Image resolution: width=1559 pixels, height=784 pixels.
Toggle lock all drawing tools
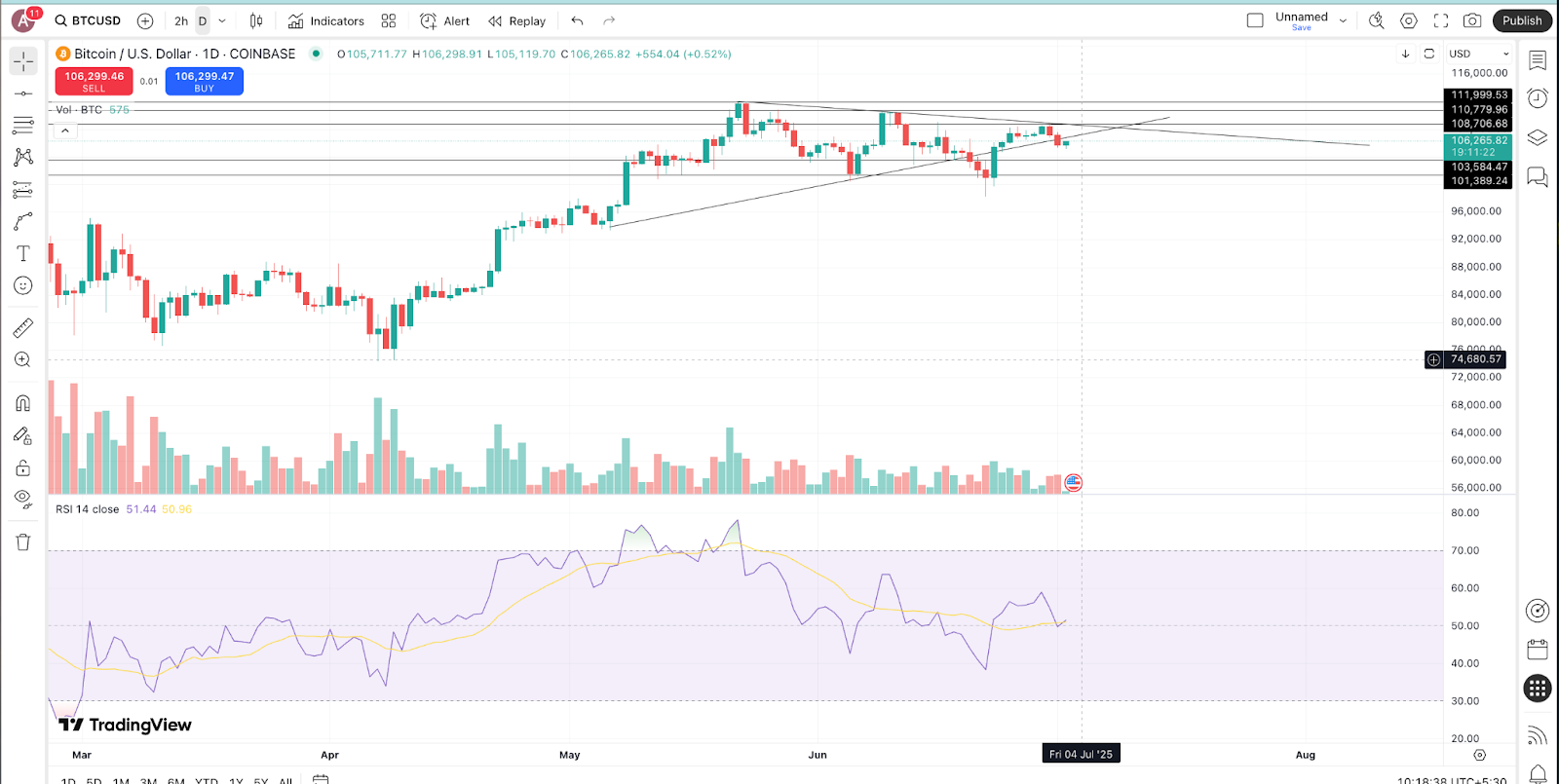[23, 467]
